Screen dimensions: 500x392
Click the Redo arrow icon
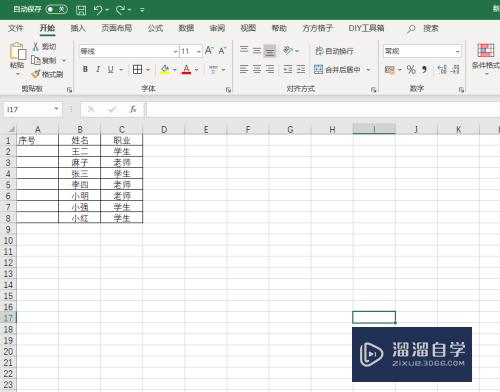[120, 10]
